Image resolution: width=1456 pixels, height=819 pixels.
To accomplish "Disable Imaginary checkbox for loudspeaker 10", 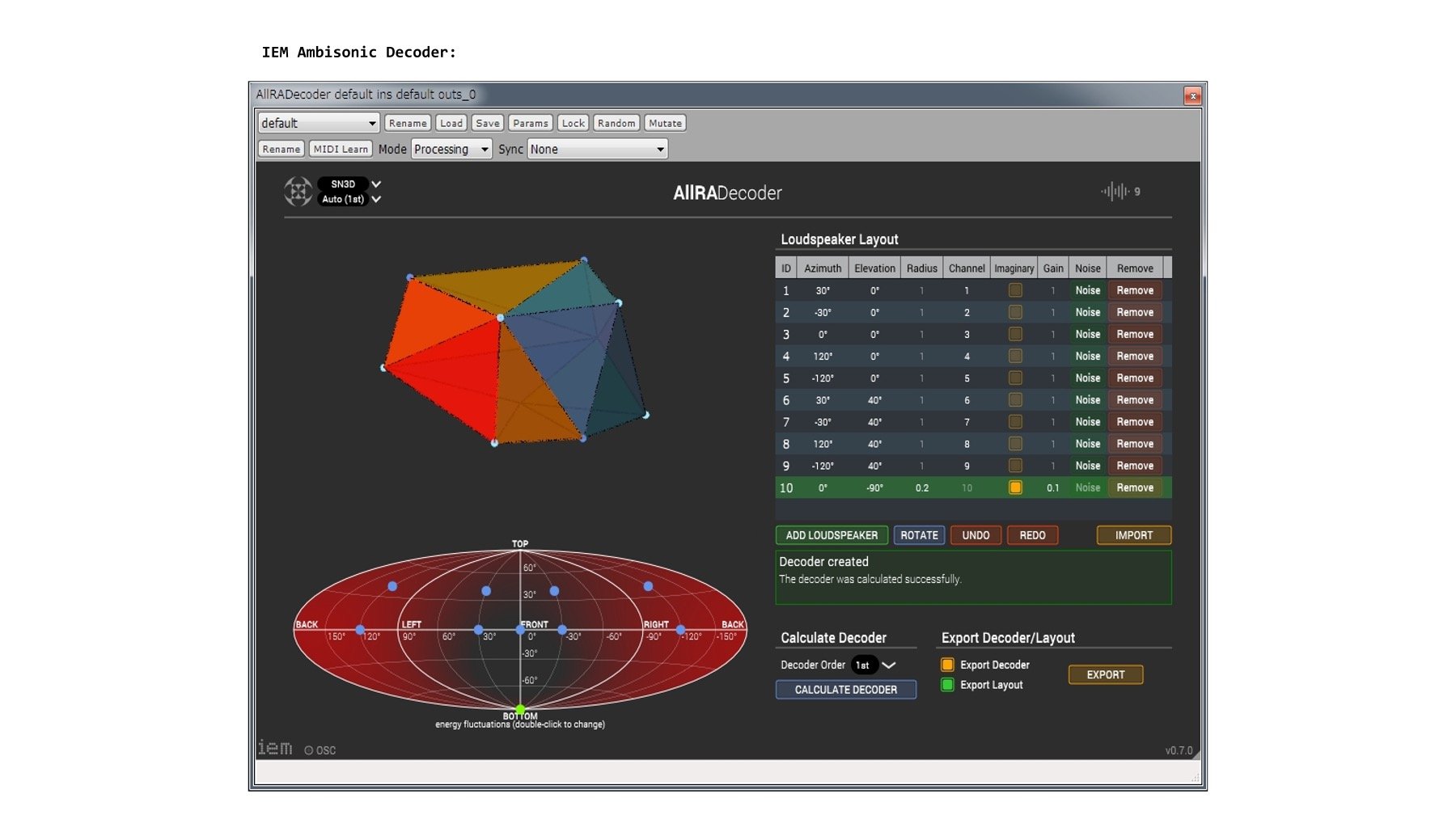I will [1015, 488].
